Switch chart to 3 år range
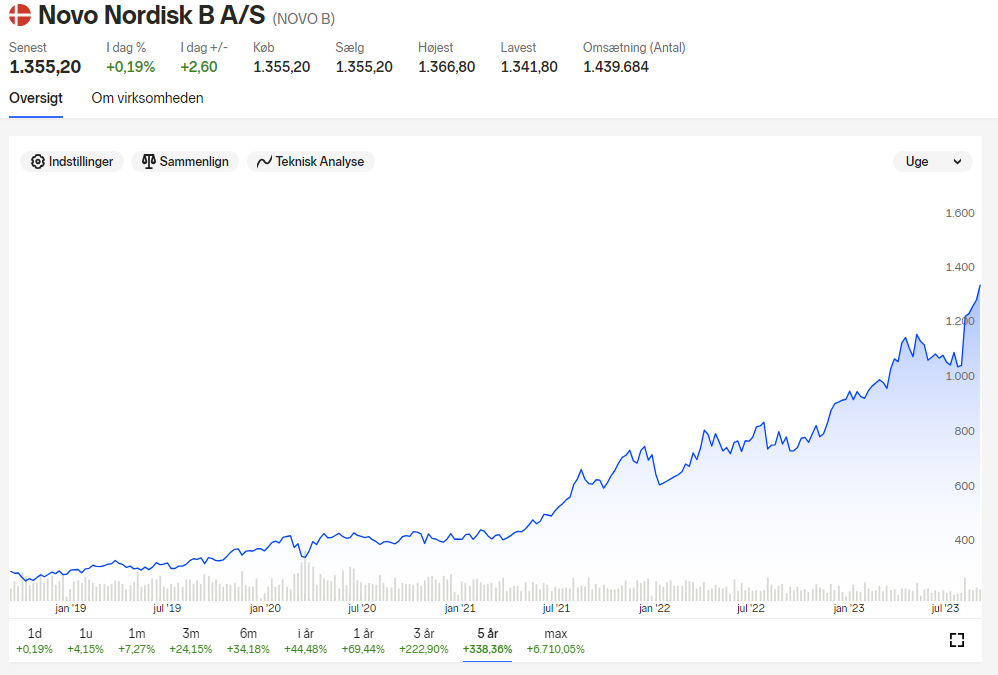The width and height of the screenshot is (998, 675). click(x=424, y=641)
